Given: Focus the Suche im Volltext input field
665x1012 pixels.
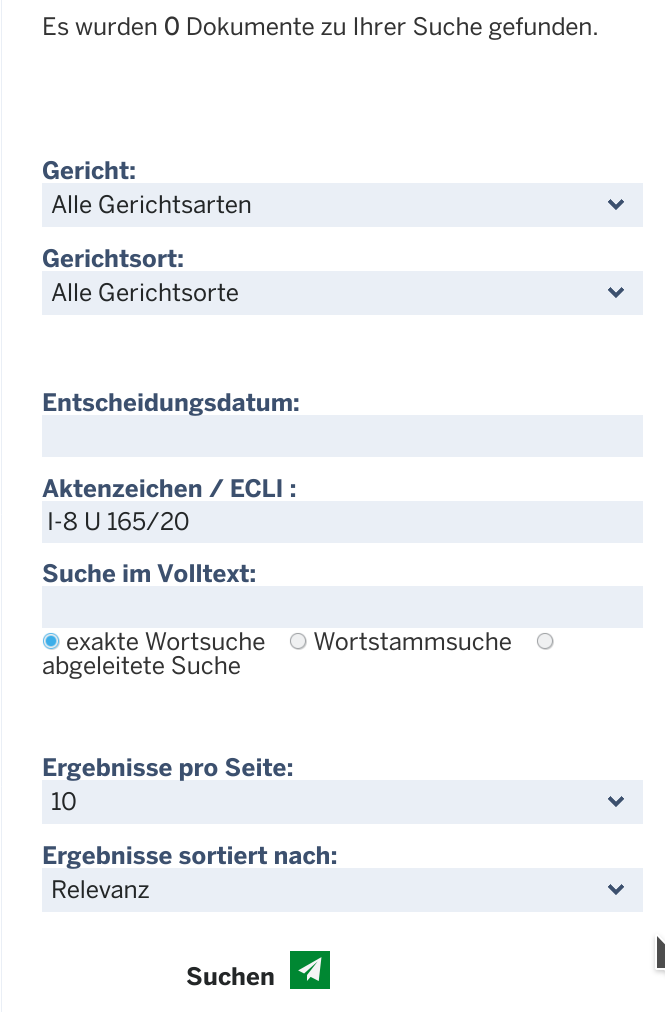Looking at the screenshot, I should click(x=342, y=607).
